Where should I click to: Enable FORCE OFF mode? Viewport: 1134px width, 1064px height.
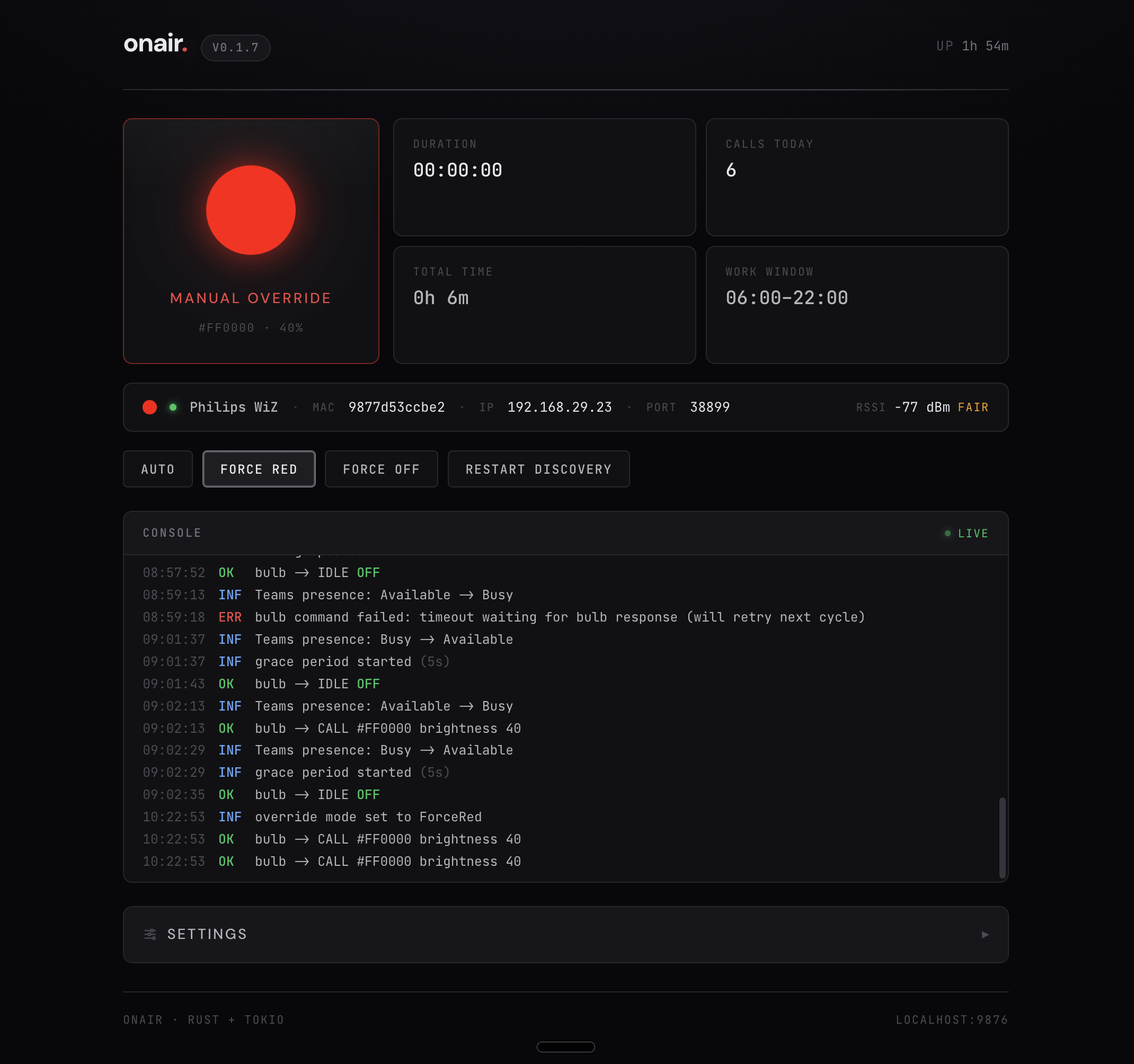click(381, 469)
